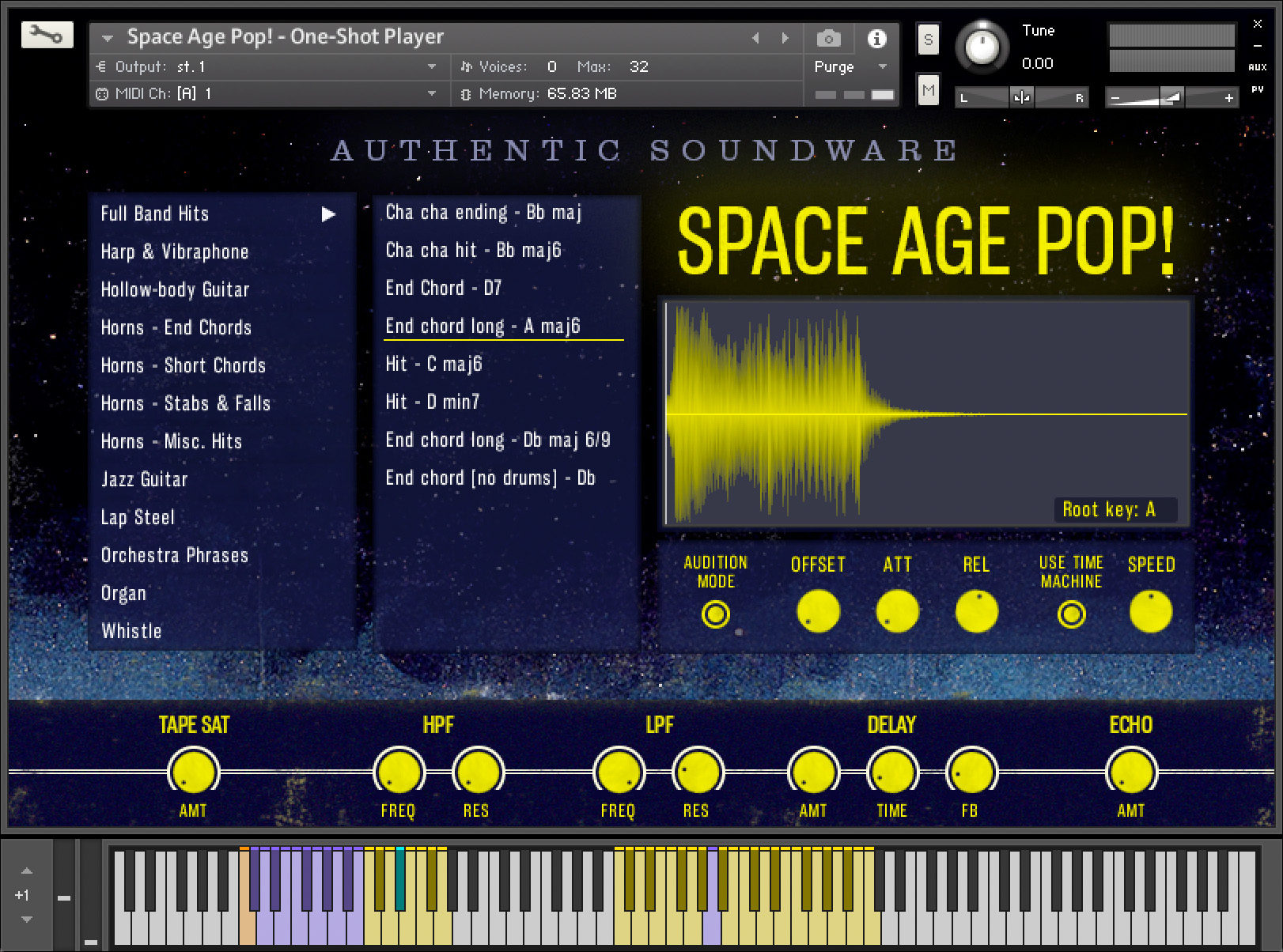The image size is (1283, 952).
Task: Open the instrument info icon
Action: [x=876, y=38]
